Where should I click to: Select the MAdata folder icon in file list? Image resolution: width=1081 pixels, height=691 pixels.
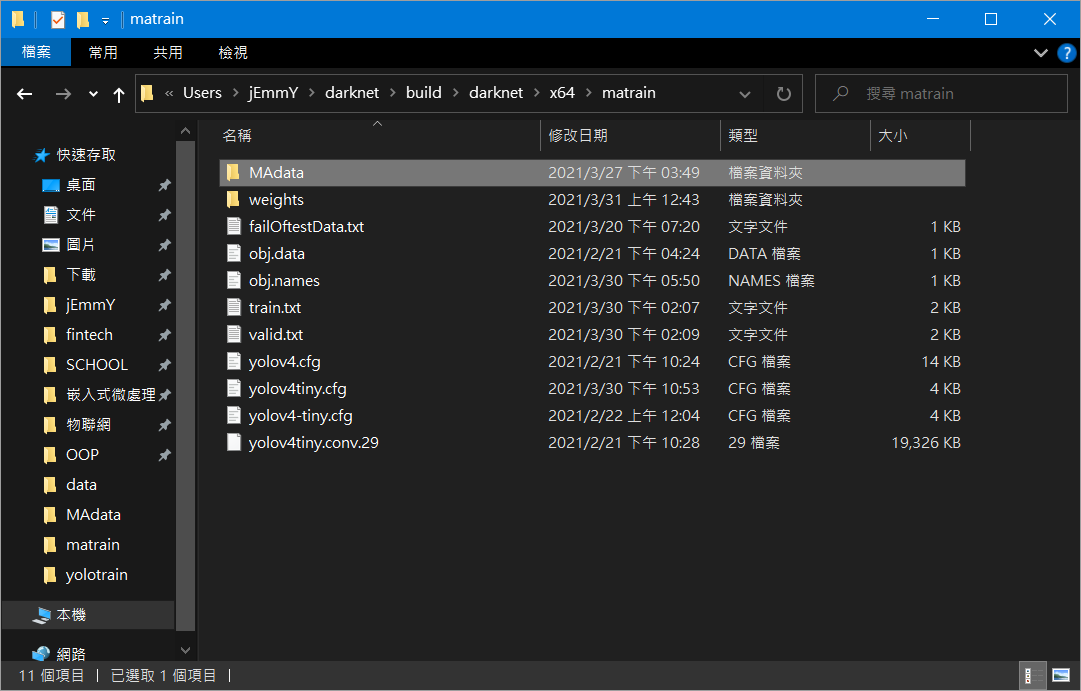[x=234, y=172]
